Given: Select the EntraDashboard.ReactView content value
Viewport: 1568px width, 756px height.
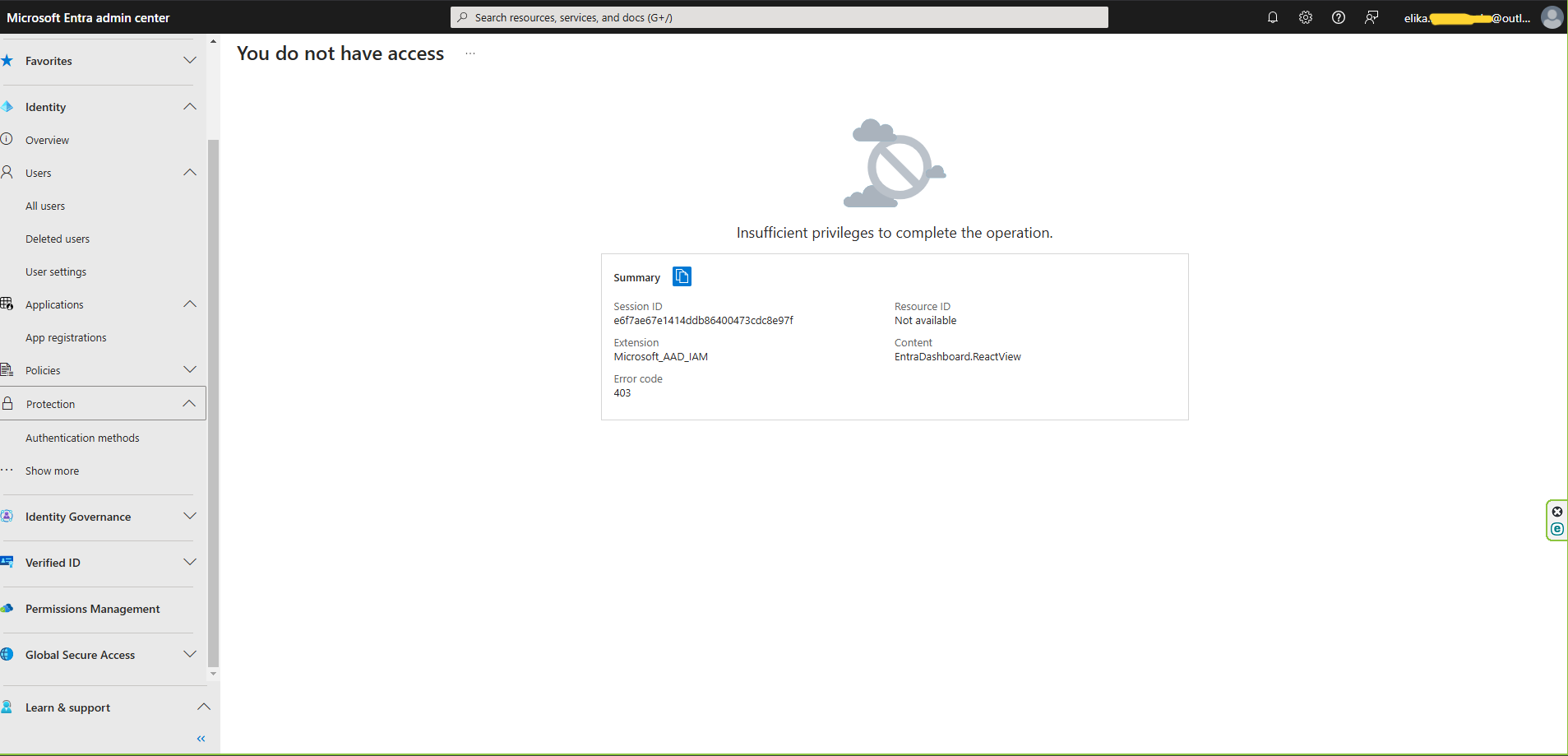Looking at the screenshot, I should point(958,357).
